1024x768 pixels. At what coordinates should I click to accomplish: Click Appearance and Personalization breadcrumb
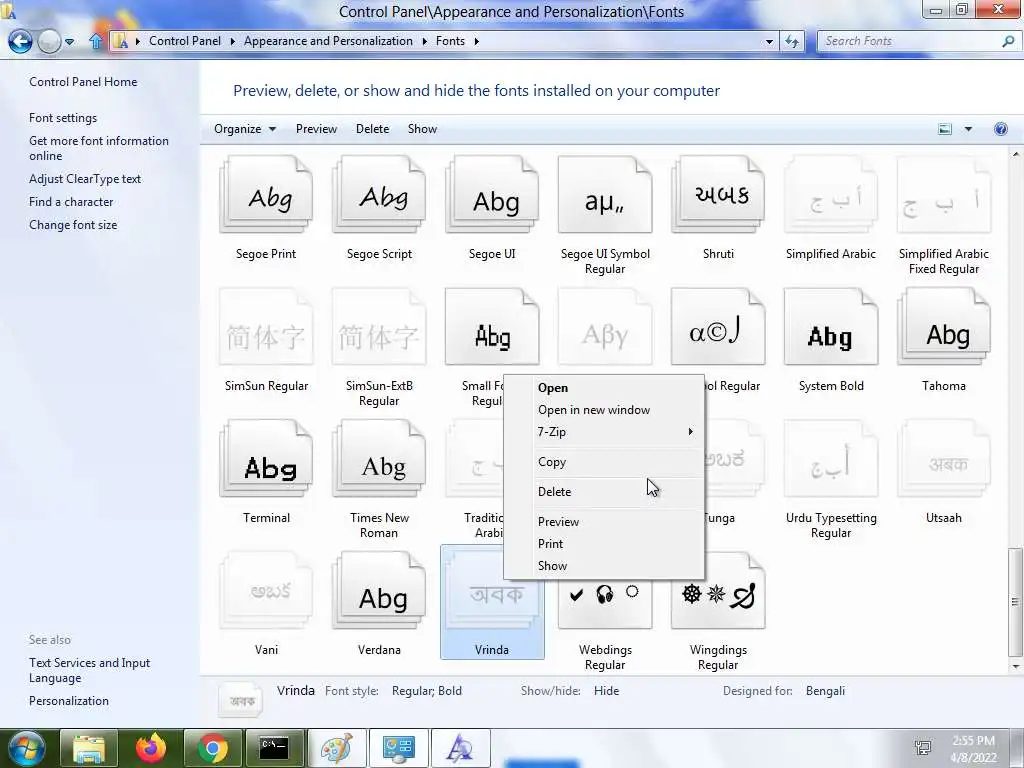click(328, 41)
